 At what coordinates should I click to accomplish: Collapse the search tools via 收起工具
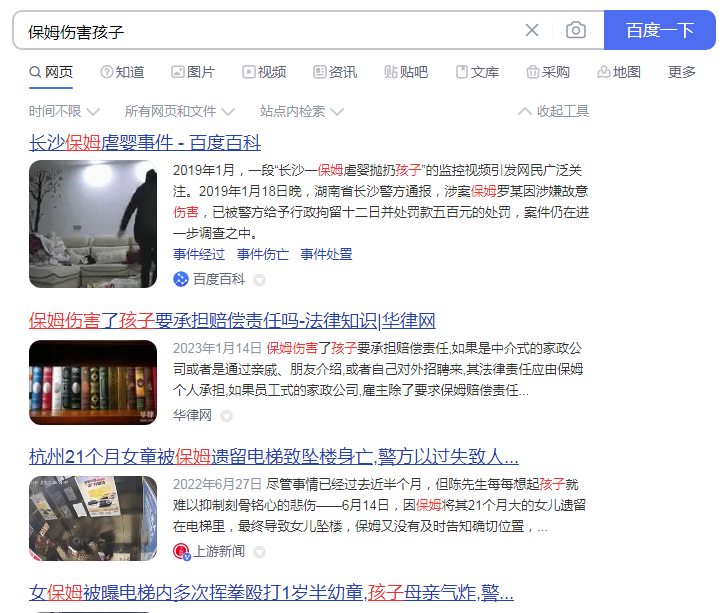tap(554, 111)
